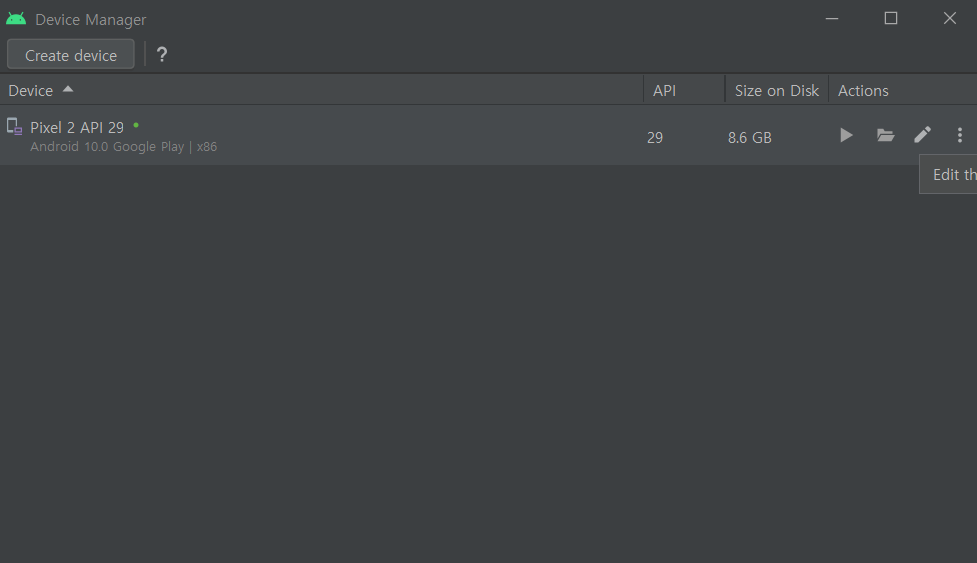The image size is (977, 563).
Task: Click the Actions column header
Action: point(863,90)
